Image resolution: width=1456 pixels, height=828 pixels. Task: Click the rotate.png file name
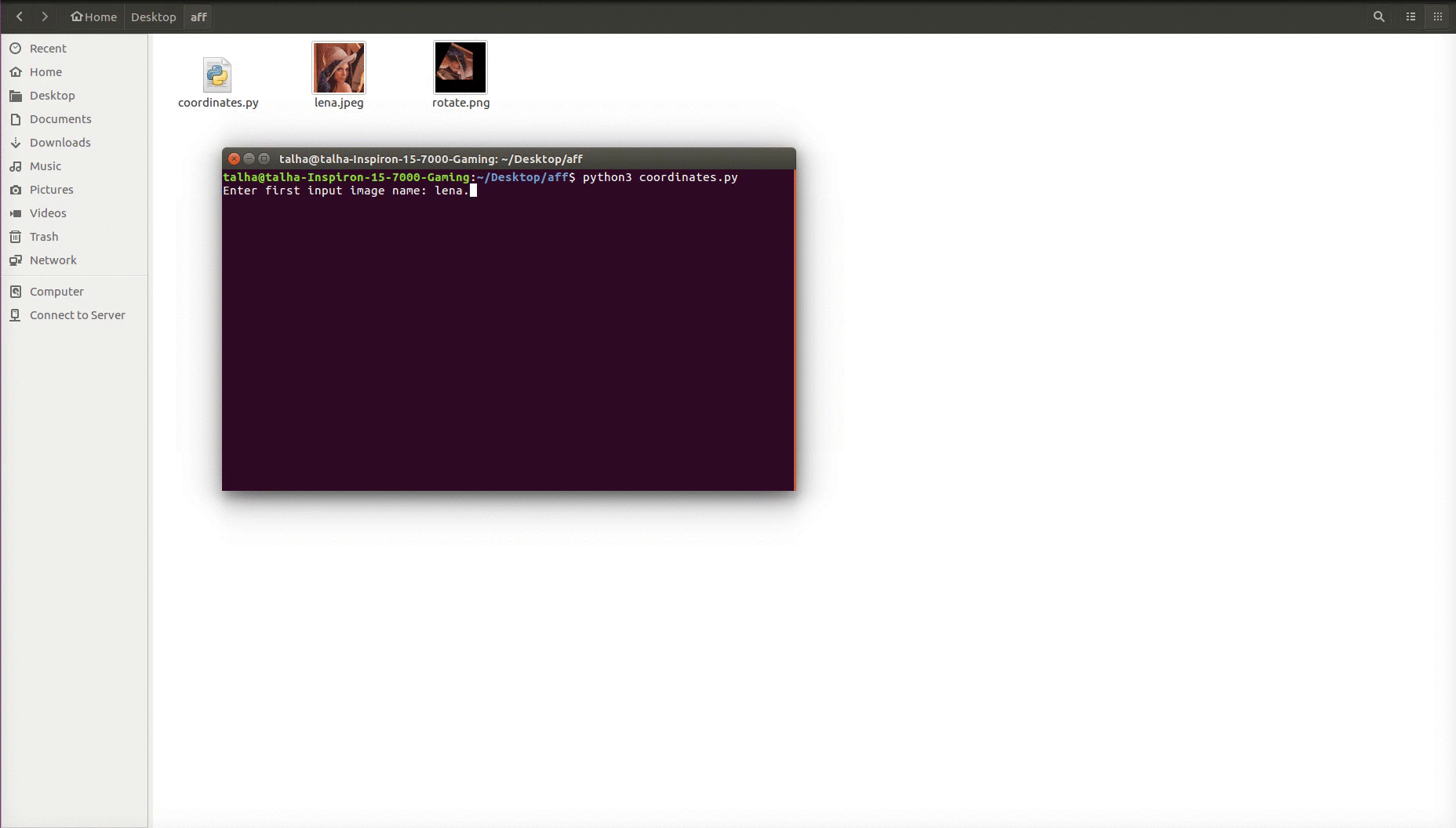pos(460,103)
